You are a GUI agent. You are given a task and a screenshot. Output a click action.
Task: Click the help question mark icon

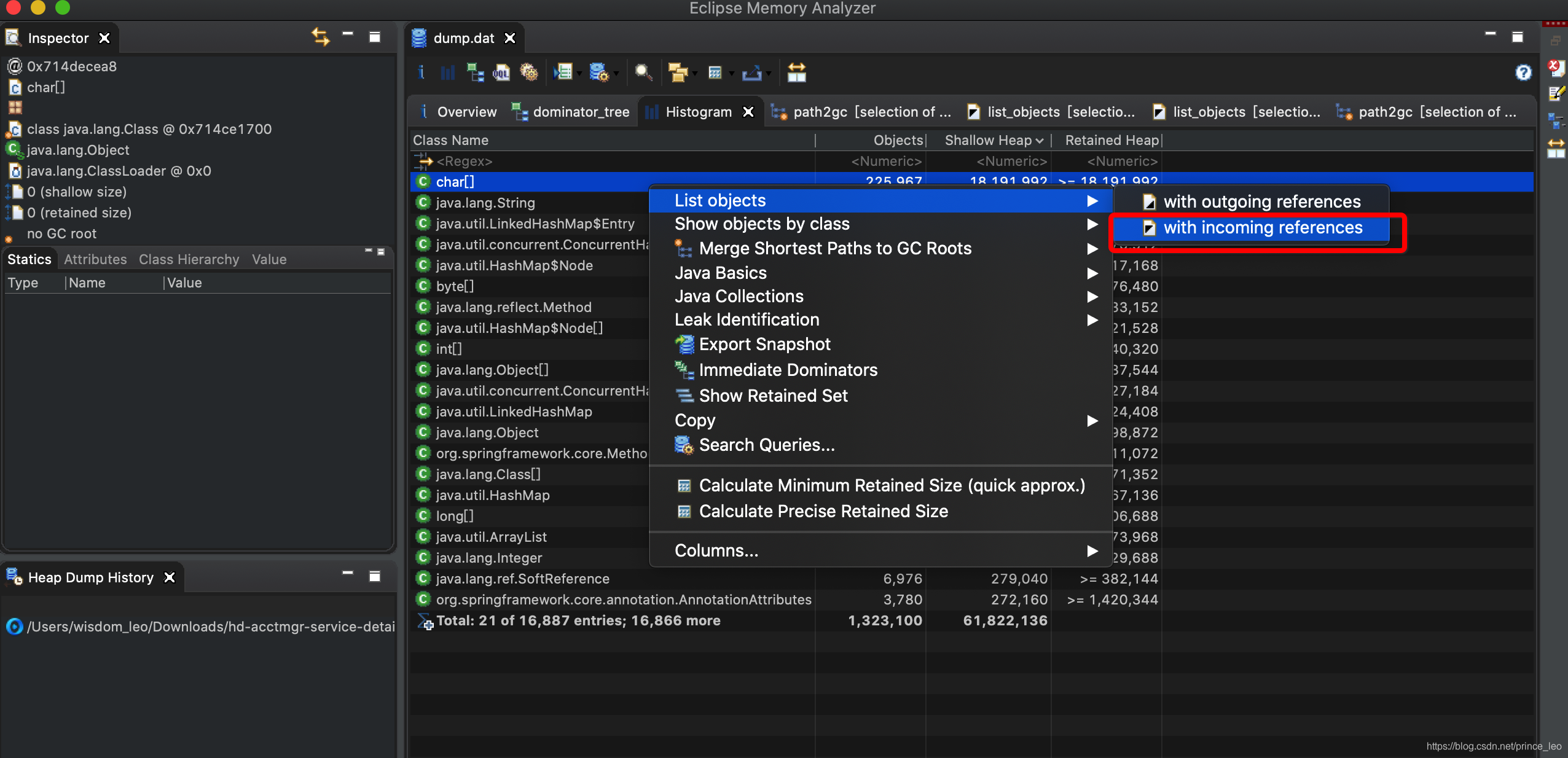click(x=1523, y=73)
